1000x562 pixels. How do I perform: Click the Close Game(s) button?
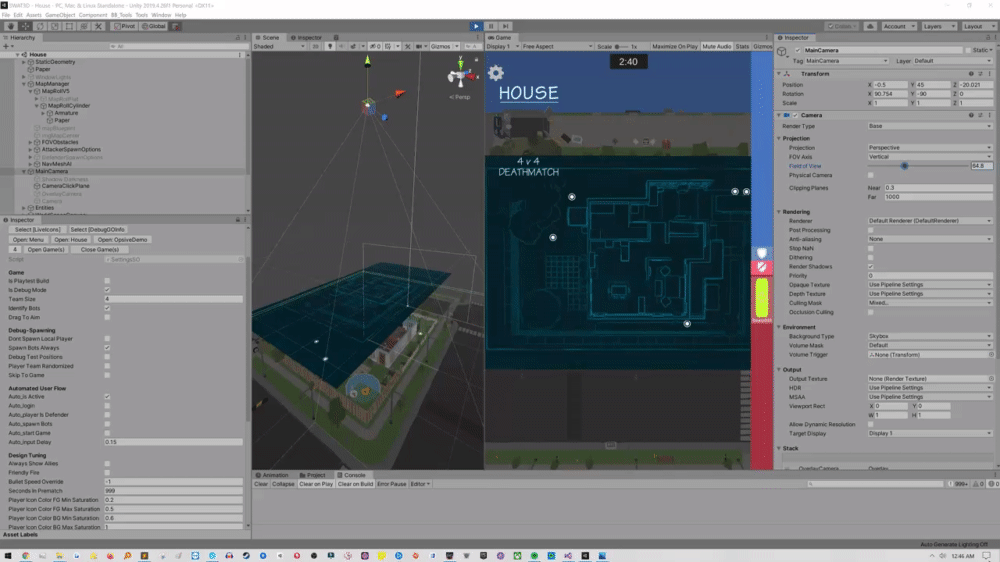(x=99, y=250)
